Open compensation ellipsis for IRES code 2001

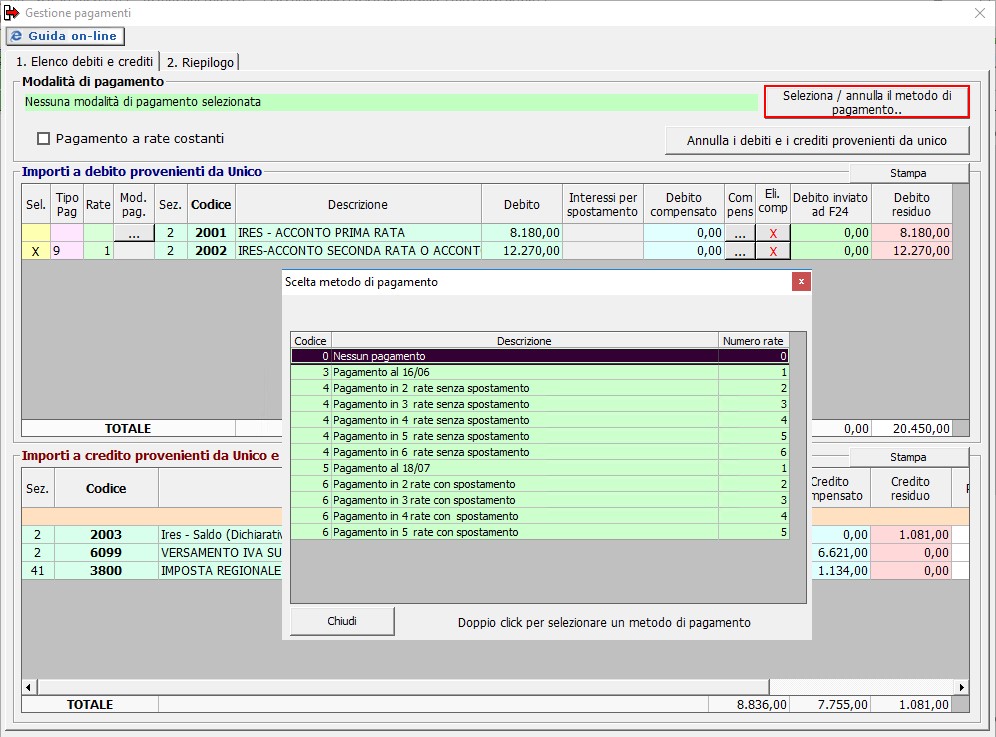click(x=740, y=233)
